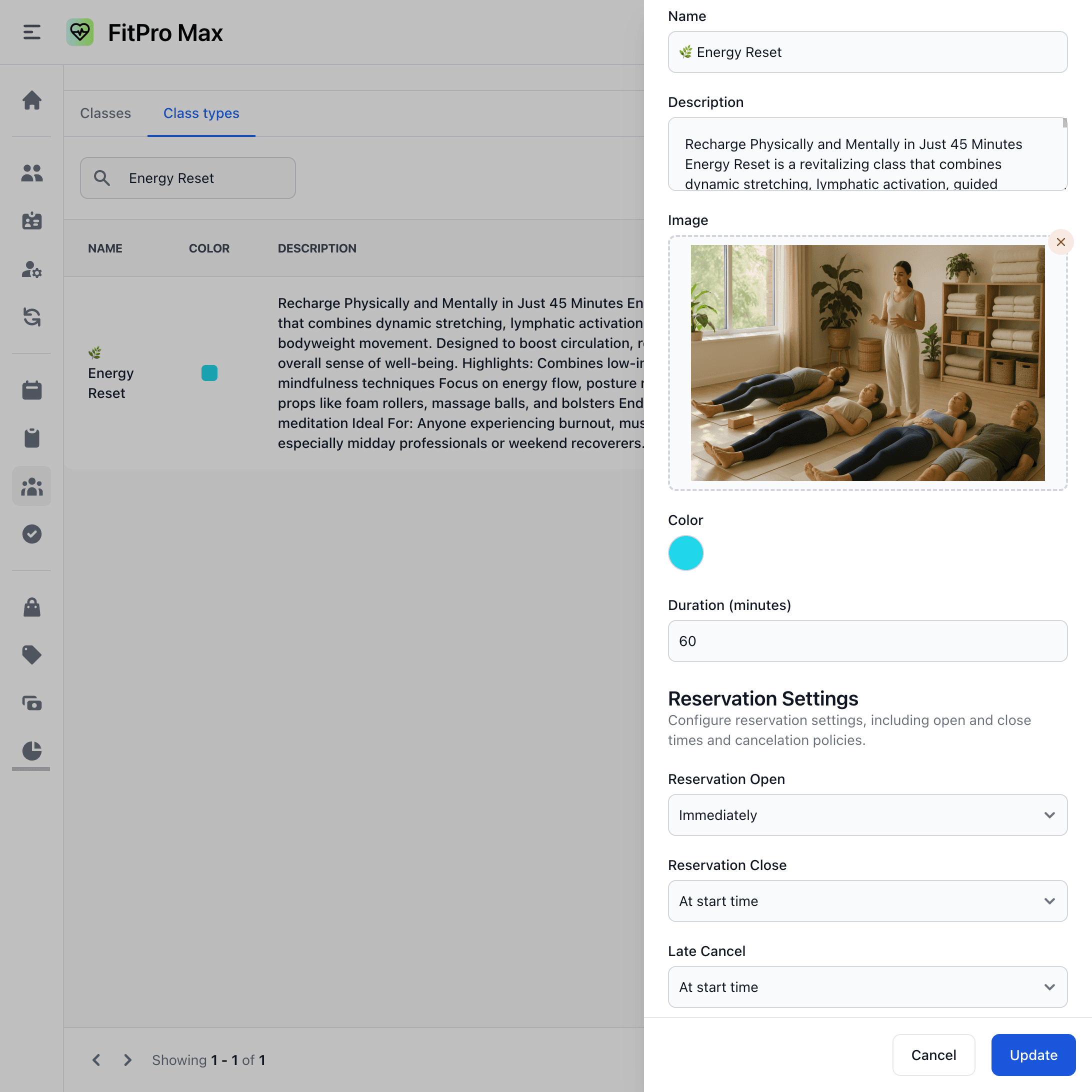
Task: Open the cyan color picker swatch
Action: click(685, 553)
